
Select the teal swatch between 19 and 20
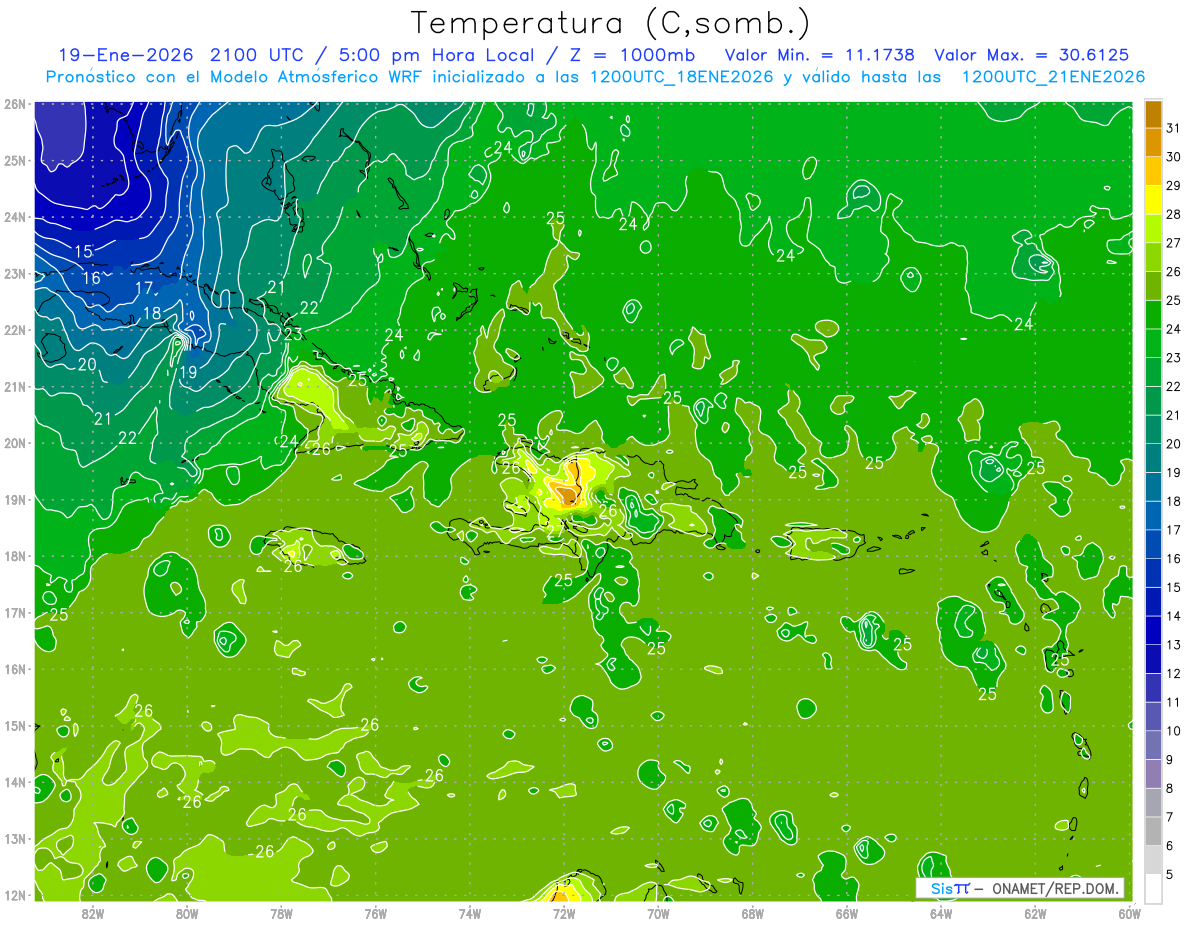[x=1153, y=458]
